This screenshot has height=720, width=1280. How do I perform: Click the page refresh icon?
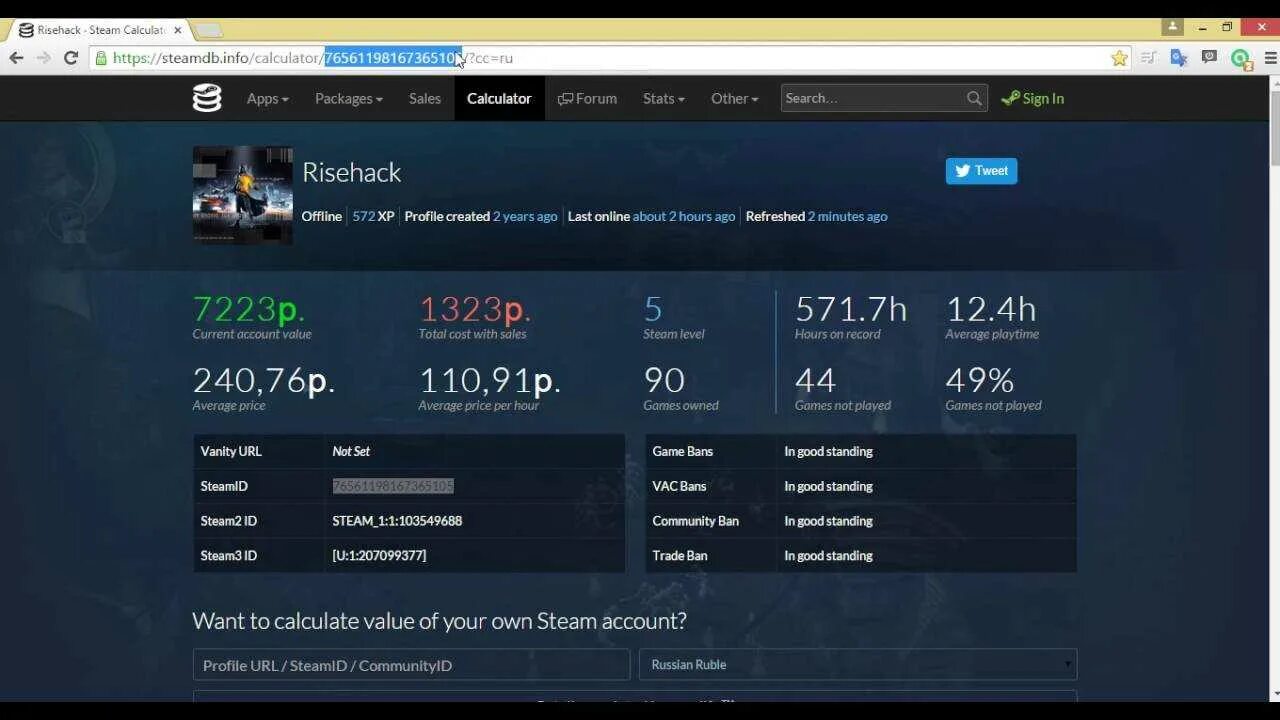tap(70, 58)
